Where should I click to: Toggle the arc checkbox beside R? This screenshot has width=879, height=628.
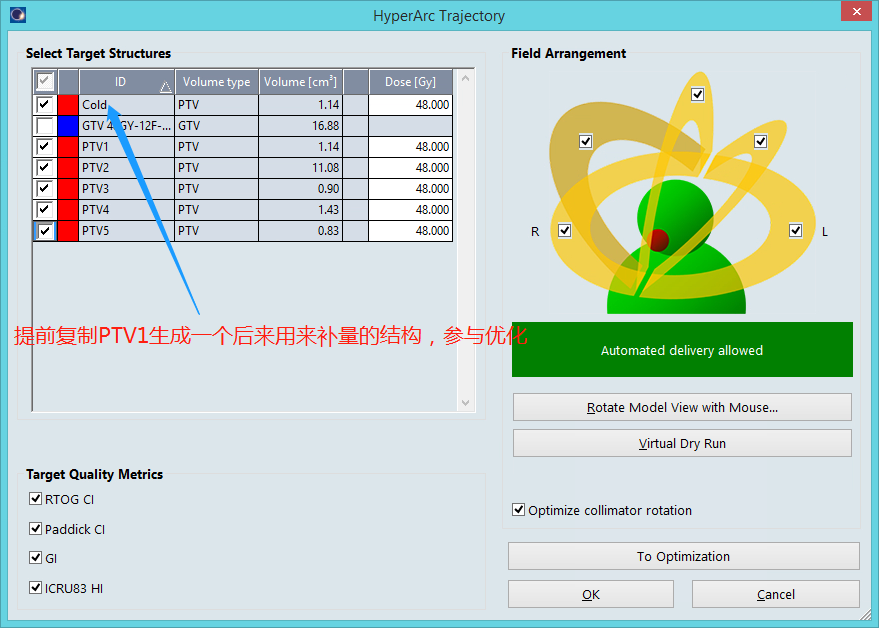pos(565,230)
